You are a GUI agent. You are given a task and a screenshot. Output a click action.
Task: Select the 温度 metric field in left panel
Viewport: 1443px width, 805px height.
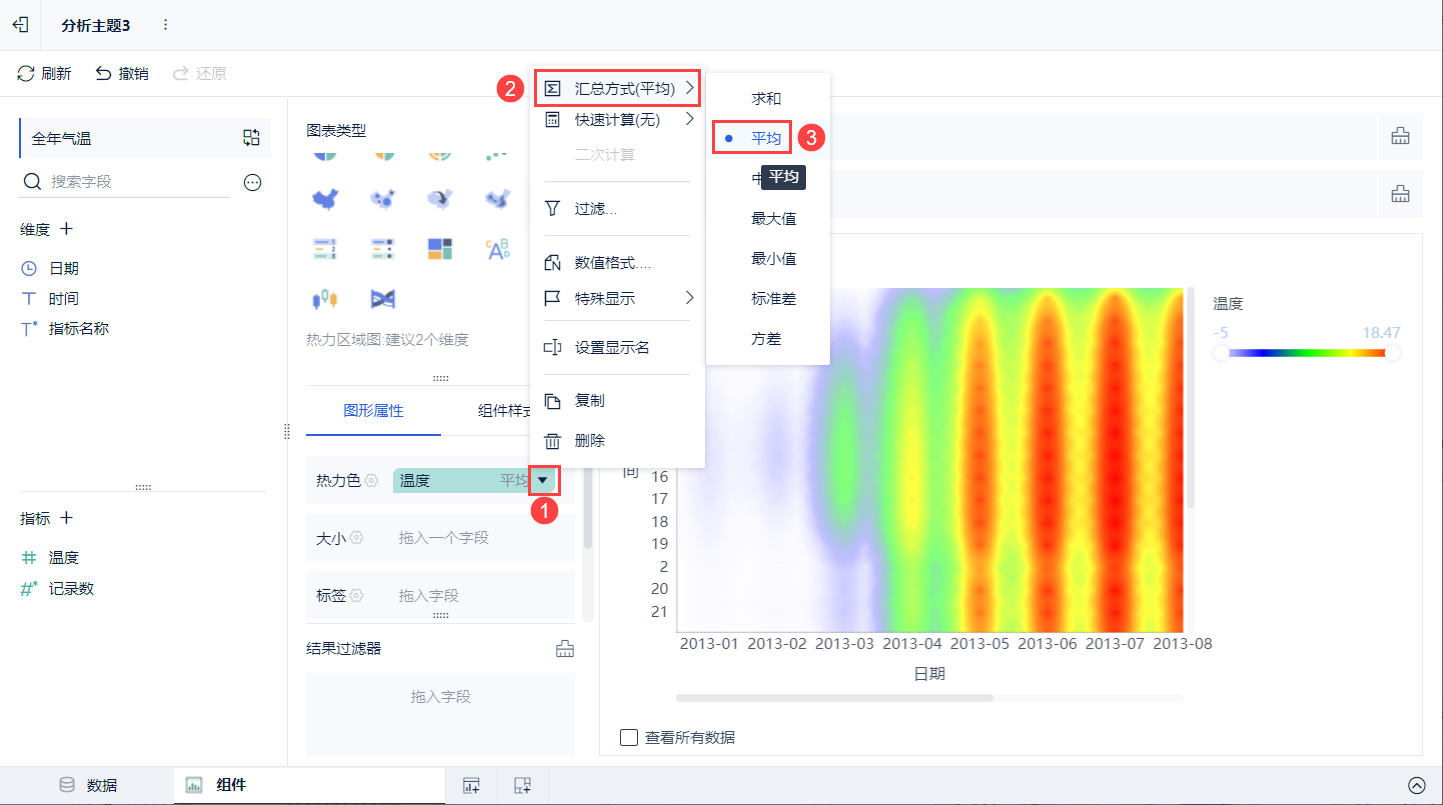point(64,558)
